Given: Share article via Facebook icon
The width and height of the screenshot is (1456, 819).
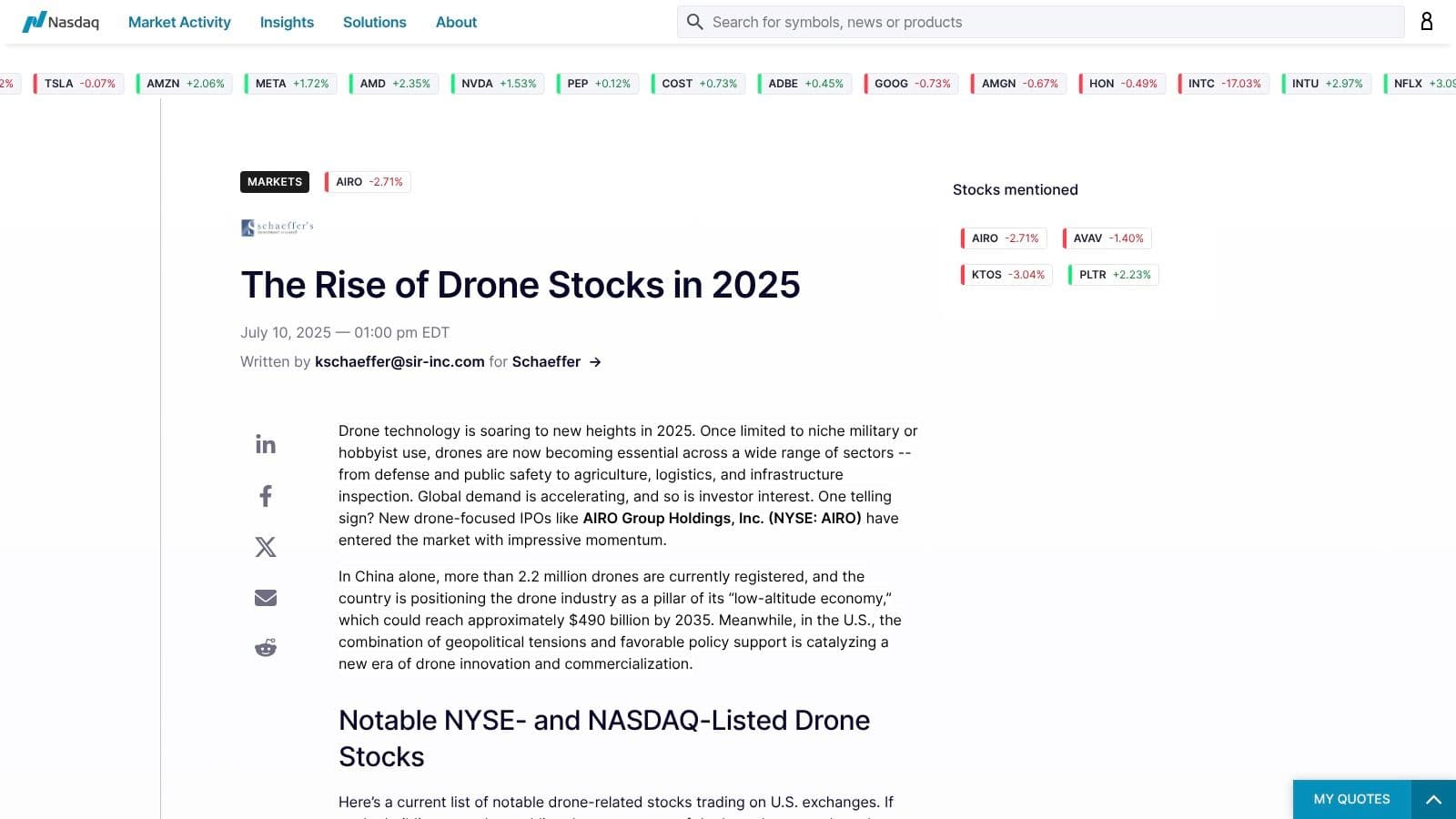Looking at the screenshot, I should (x=265, y=496).
